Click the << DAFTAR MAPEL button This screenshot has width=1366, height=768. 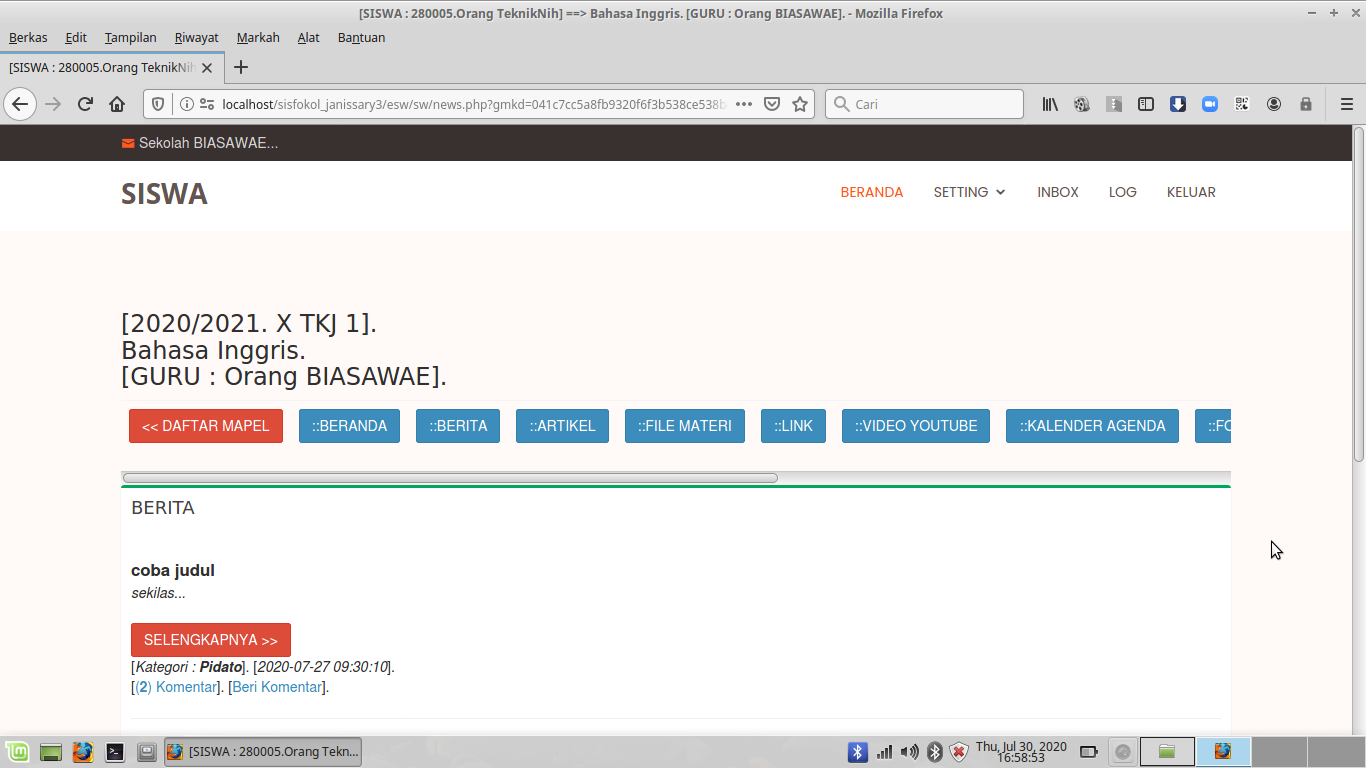[206, 426]
